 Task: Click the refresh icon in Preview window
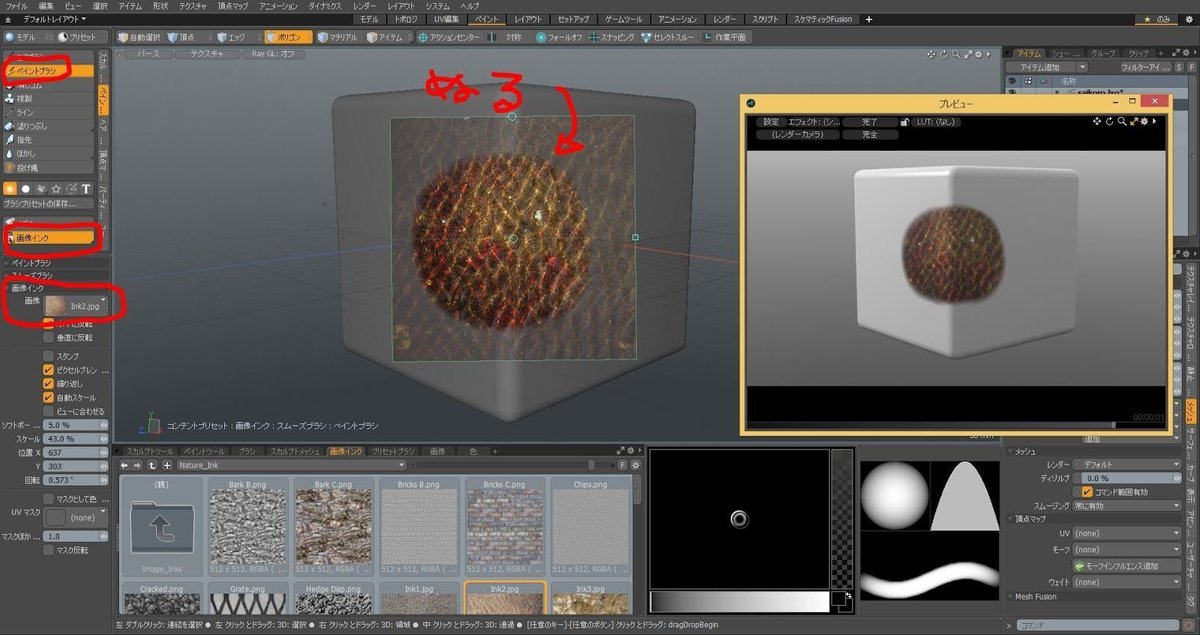pos(1110,122)
